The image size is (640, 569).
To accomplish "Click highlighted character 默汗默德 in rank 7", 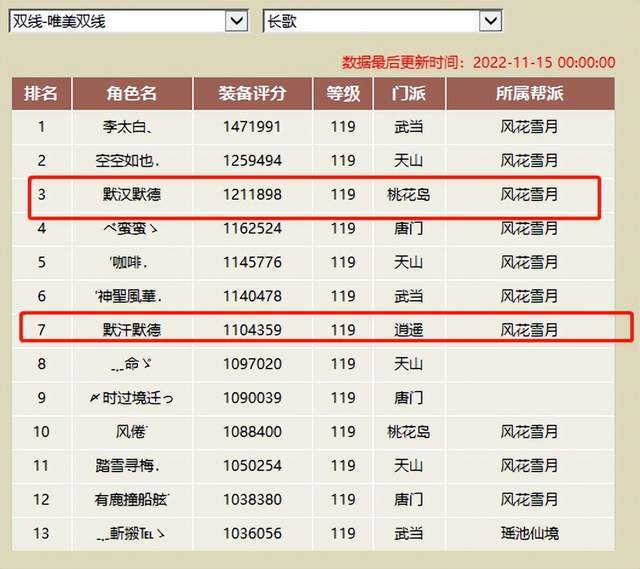I will 132,329.
